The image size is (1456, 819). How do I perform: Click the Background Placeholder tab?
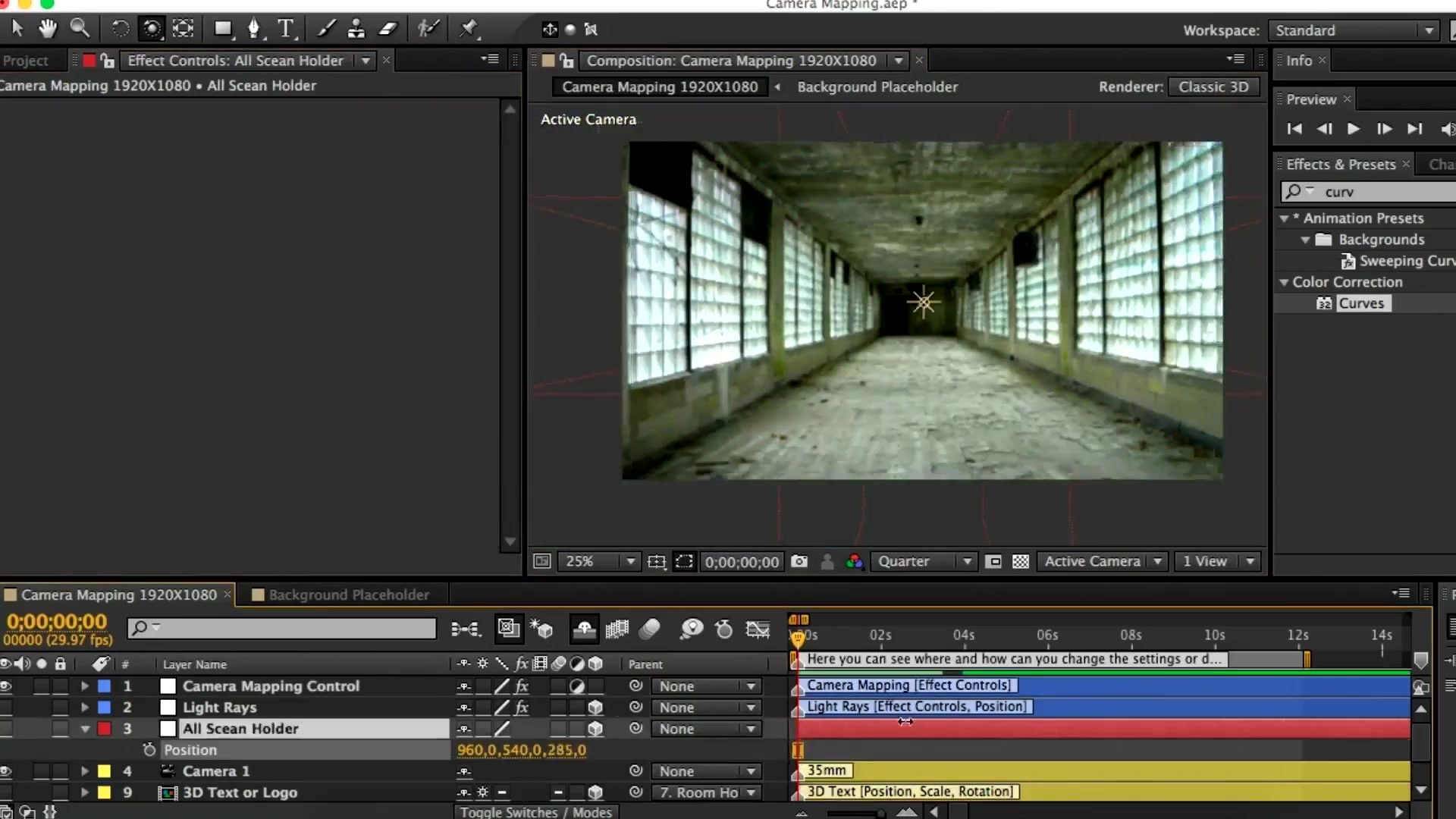tap(349, 594)
